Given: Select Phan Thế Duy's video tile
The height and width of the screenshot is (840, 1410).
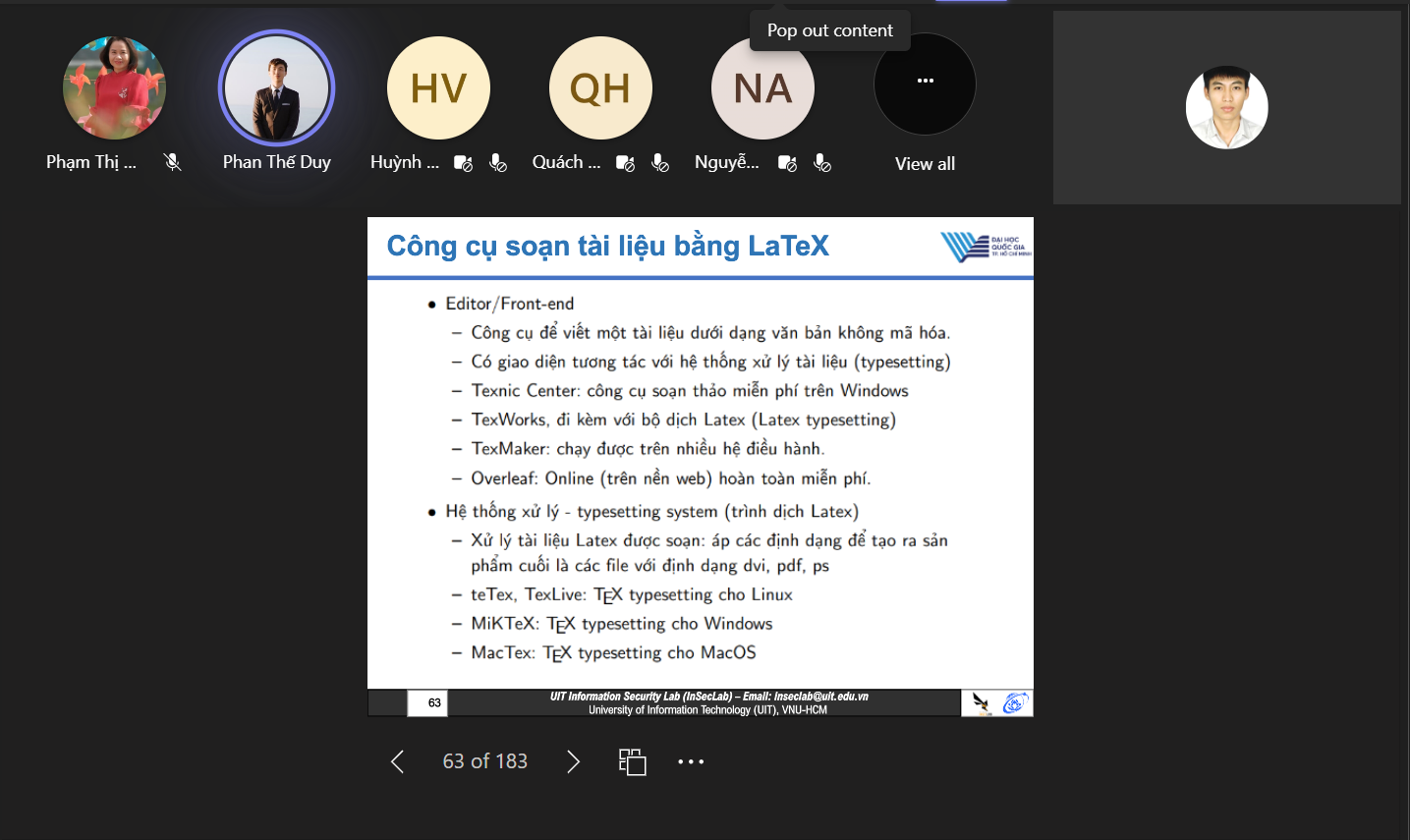Looking at the screenshot, I should pyautogui.click(x=276, y=87).
